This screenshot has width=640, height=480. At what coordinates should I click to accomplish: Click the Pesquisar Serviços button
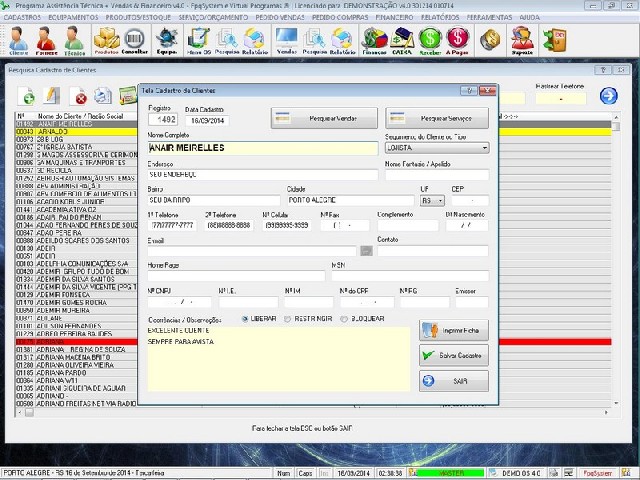pos(437,118)
